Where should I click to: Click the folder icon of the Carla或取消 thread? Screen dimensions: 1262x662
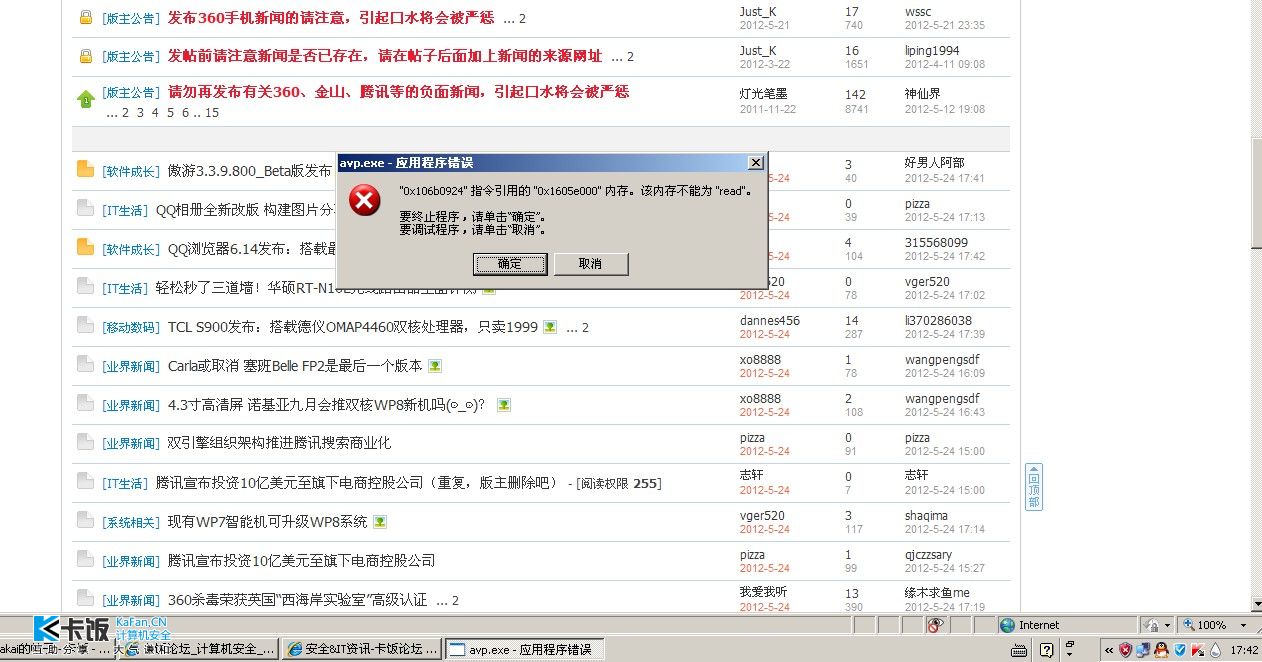pos(86,364)
